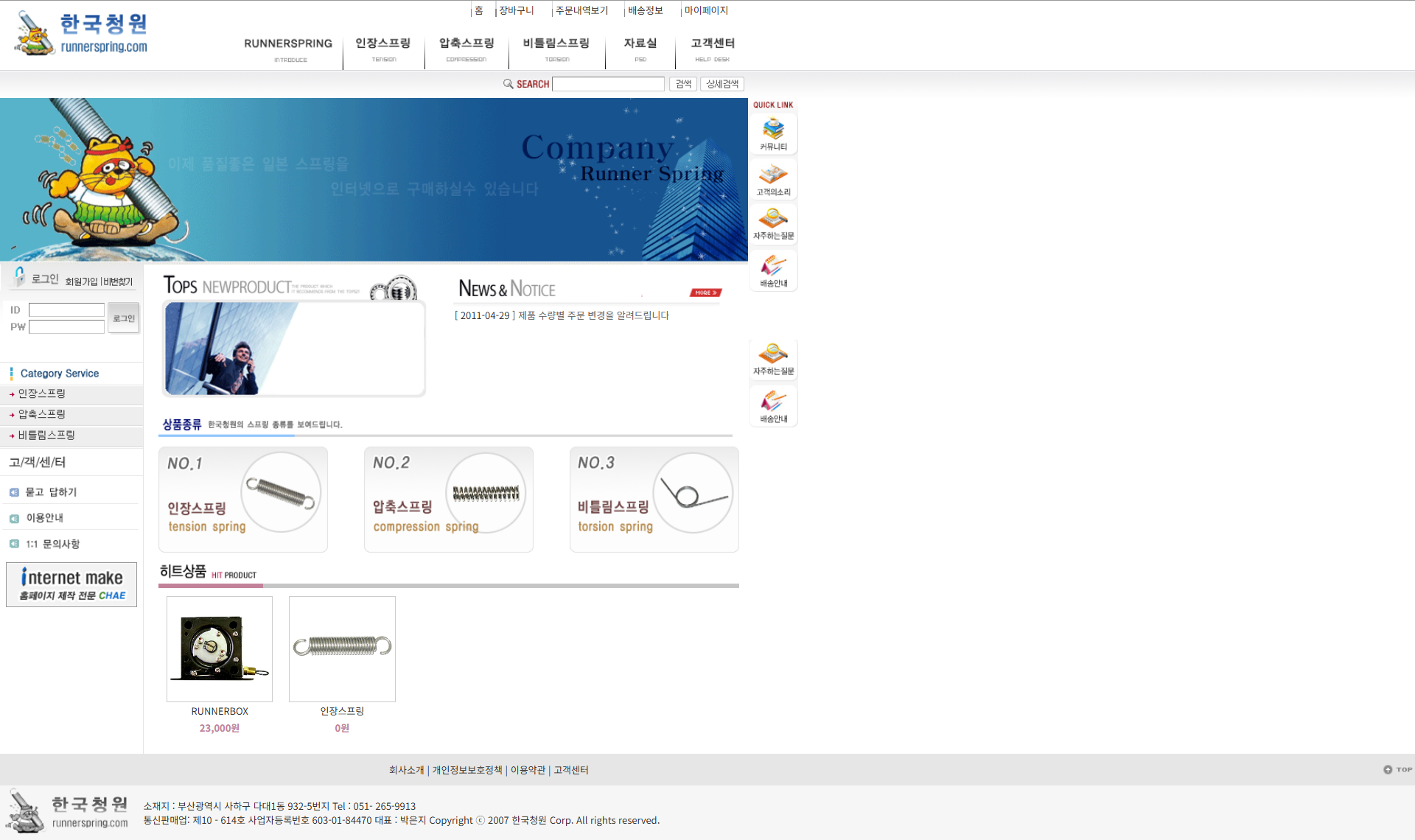Open the lower 자주하는질문 quick link icon
Image resolution: width=1415 pixels, height=840 pixels.
pyautogui.click(x=773, y=360)
